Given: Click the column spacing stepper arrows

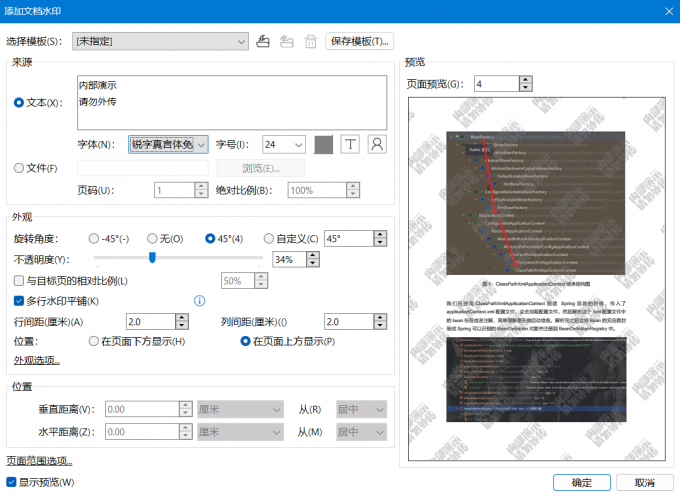Looking at the screenshot, I should 380,322.
